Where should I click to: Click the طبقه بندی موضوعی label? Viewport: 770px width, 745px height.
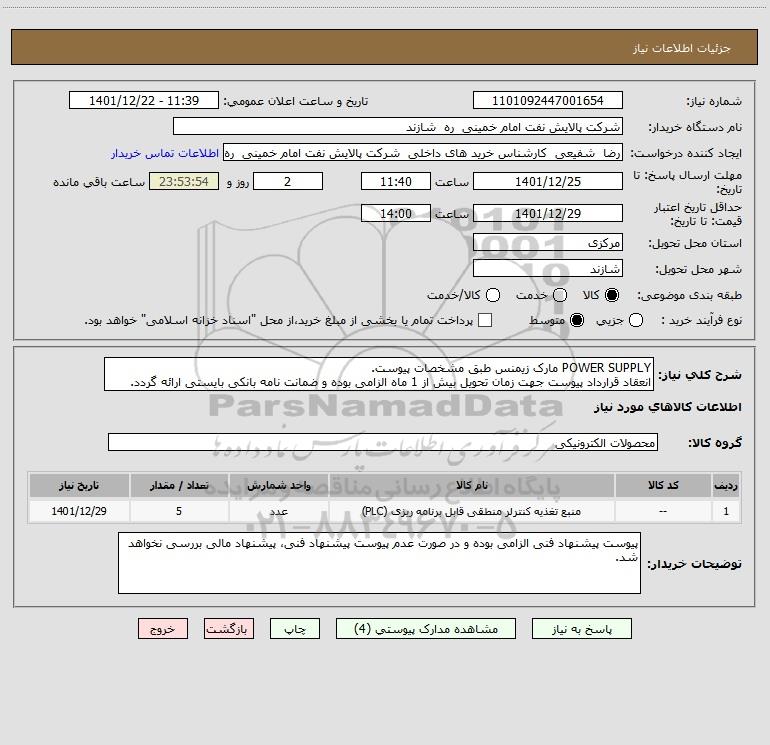coord(689,296)
